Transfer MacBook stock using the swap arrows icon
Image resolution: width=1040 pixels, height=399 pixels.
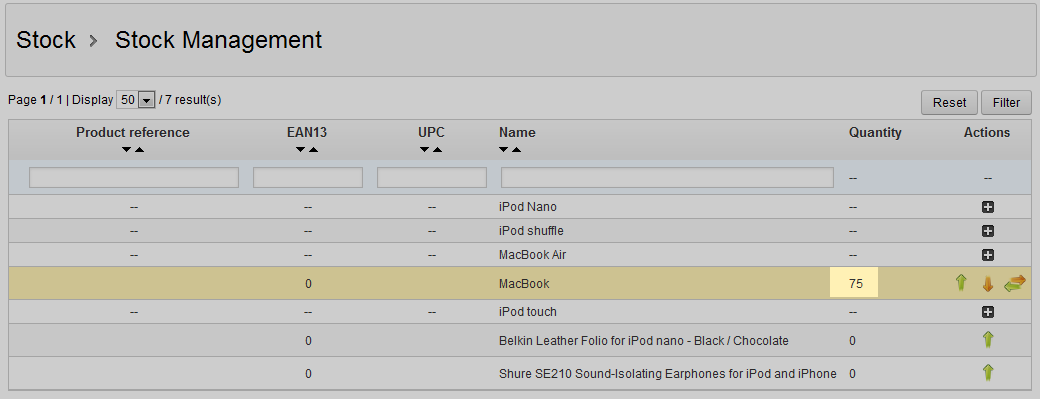pyautogui.click(x=1015, y=284)
